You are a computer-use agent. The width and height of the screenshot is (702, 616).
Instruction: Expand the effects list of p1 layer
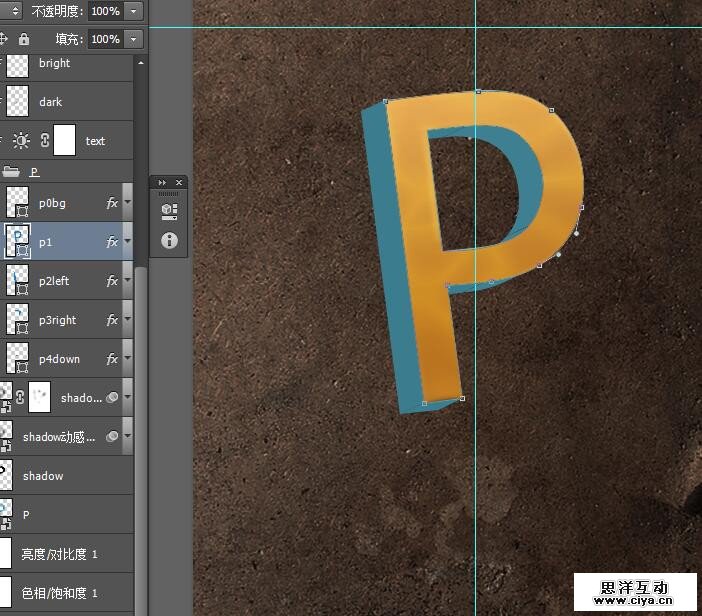click(x=127, y=242)
